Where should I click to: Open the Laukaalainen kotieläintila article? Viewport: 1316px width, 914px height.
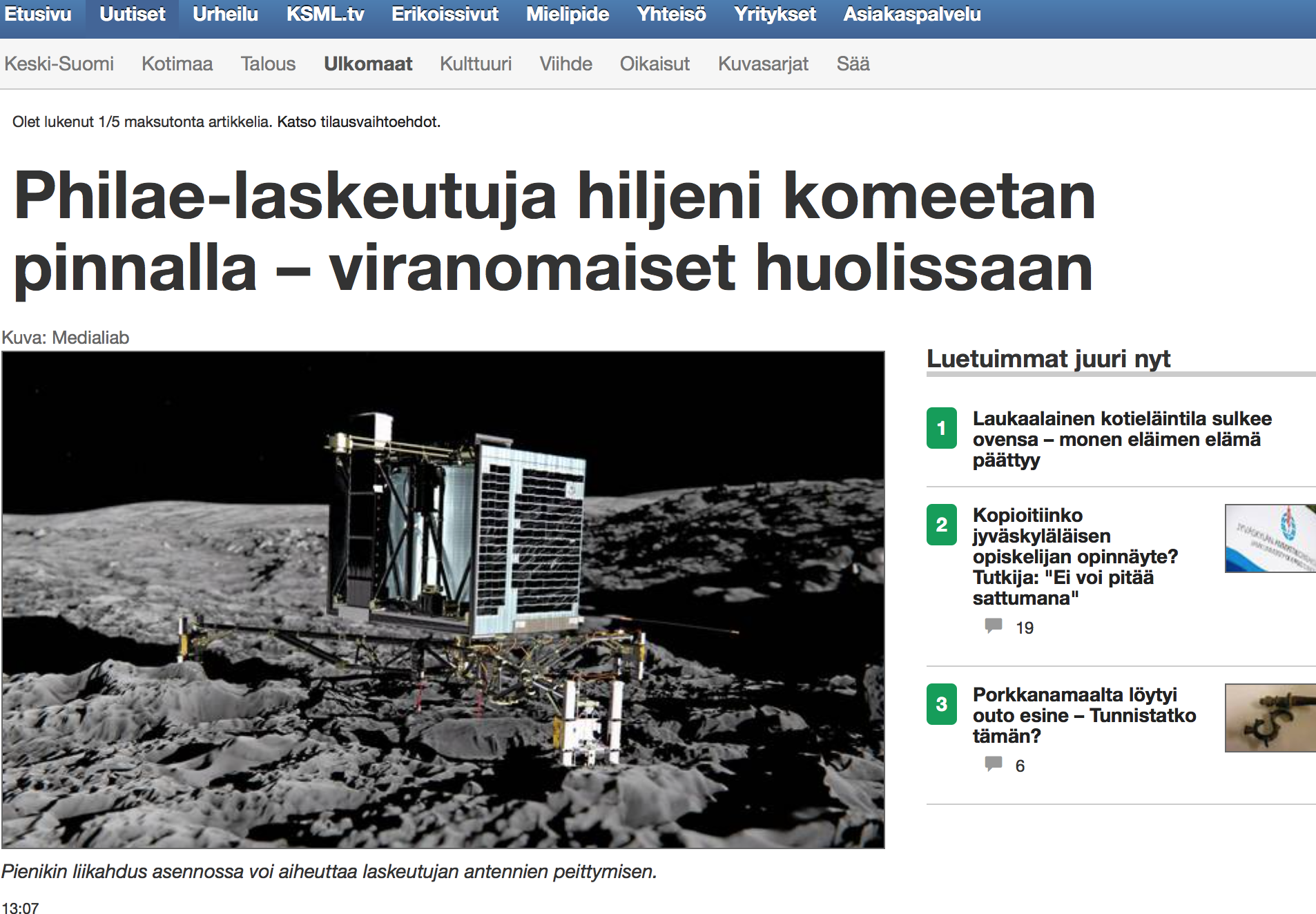point(1121,439)
